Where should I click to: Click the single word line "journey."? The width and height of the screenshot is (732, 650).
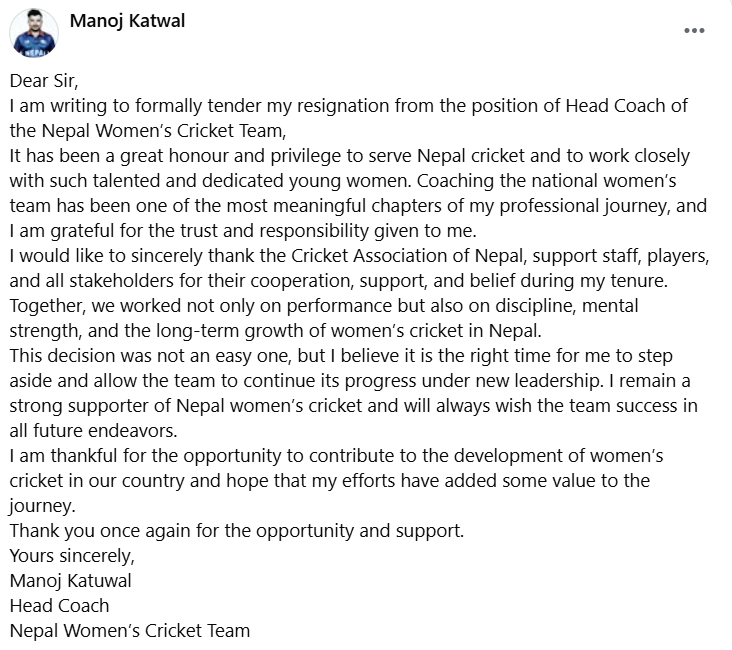coord(40,506)
